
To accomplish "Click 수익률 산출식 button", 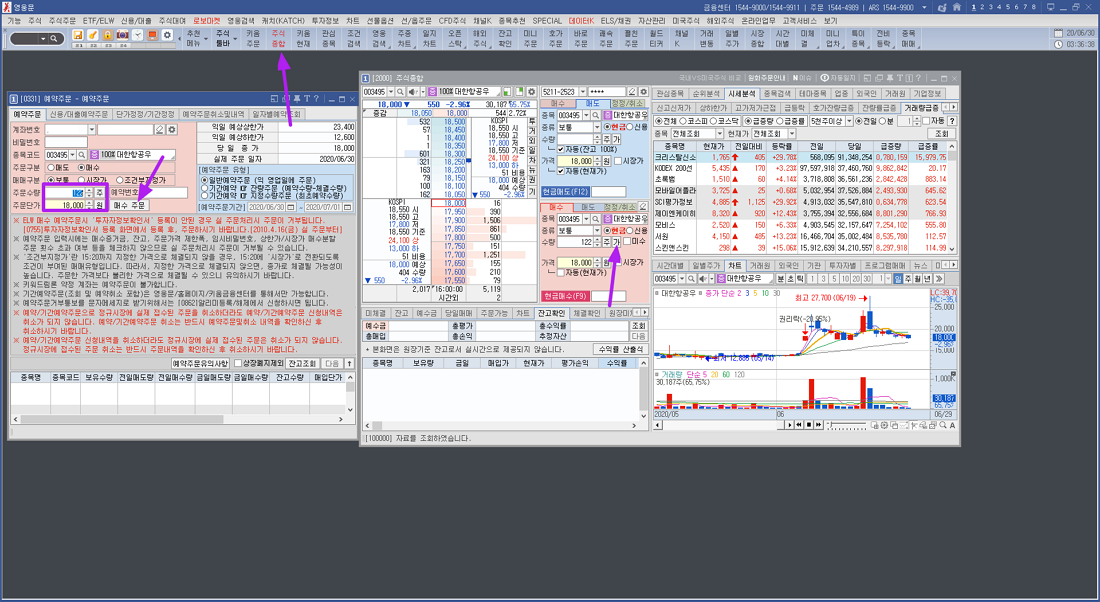I will (x=620, y=349).
